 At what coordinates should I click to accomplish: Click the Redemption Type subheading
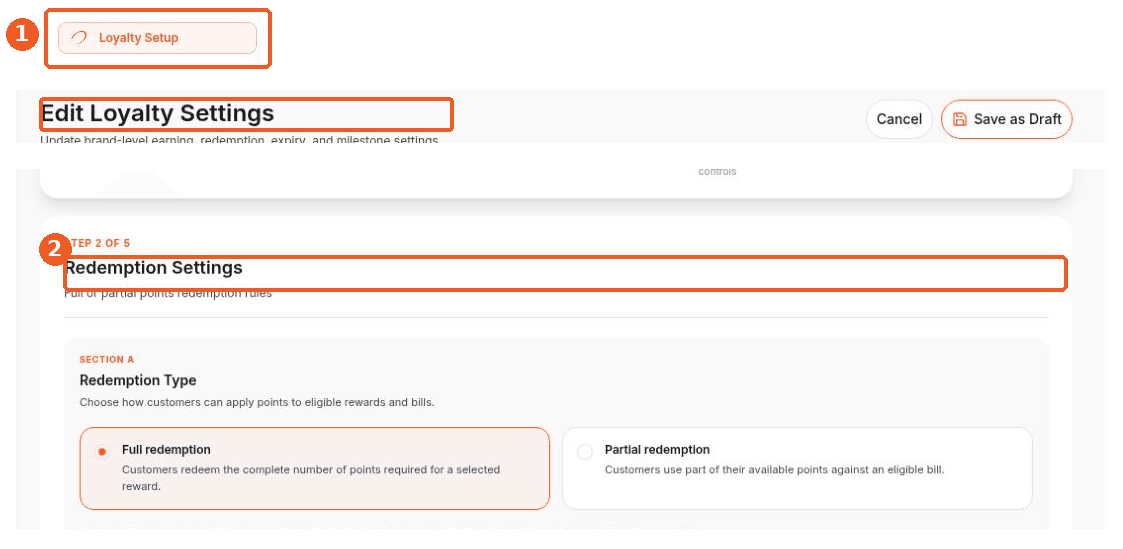point(138,380)
